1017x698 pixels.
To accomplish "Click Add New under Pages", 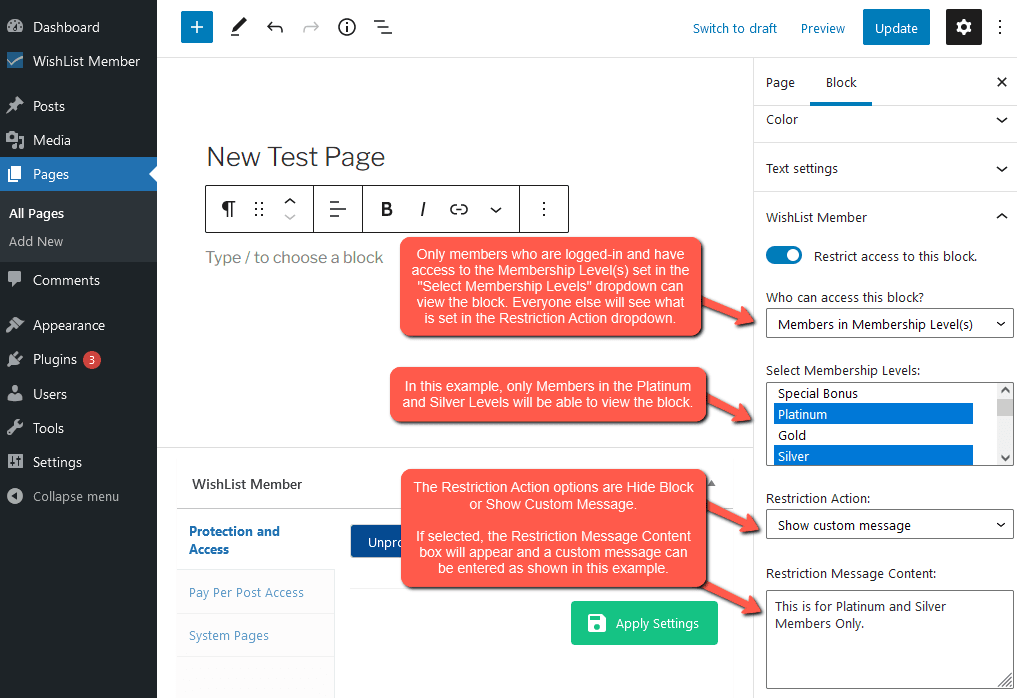I will 36,241.
